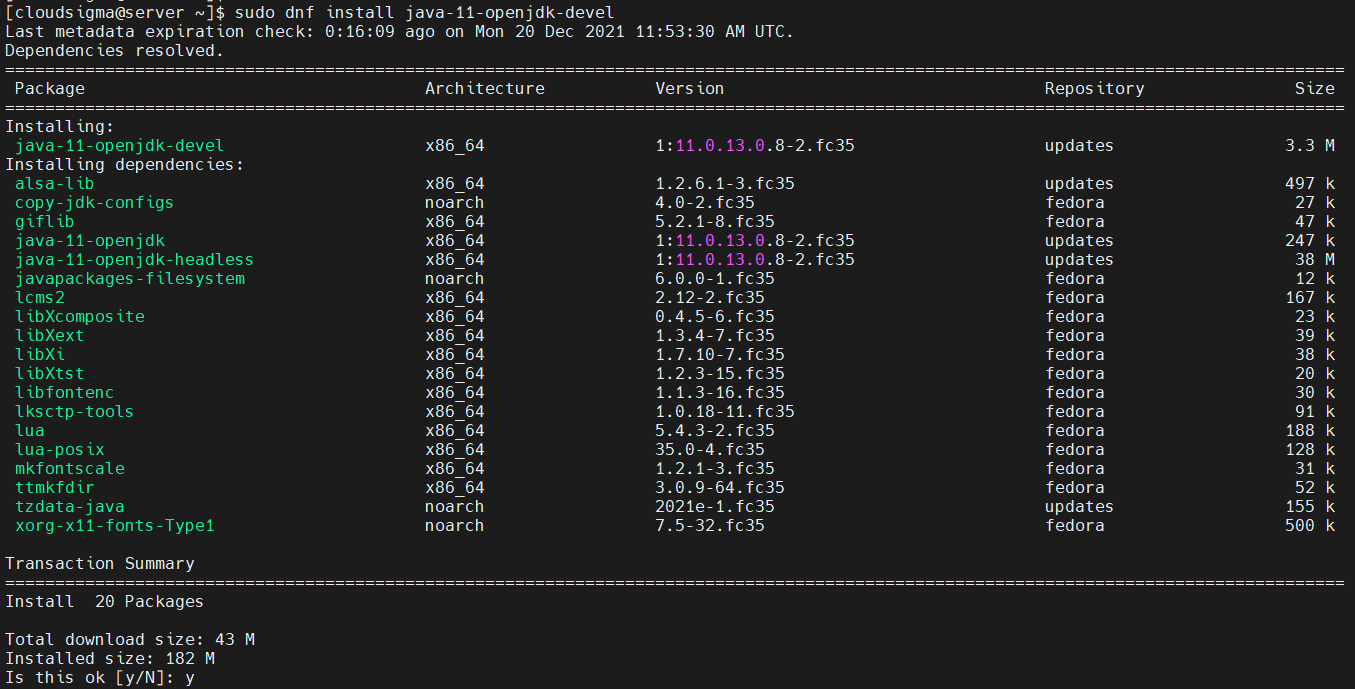The image size is (1355, 689).
Task: Click the Version column header
Action: click(x=690, y=89)
